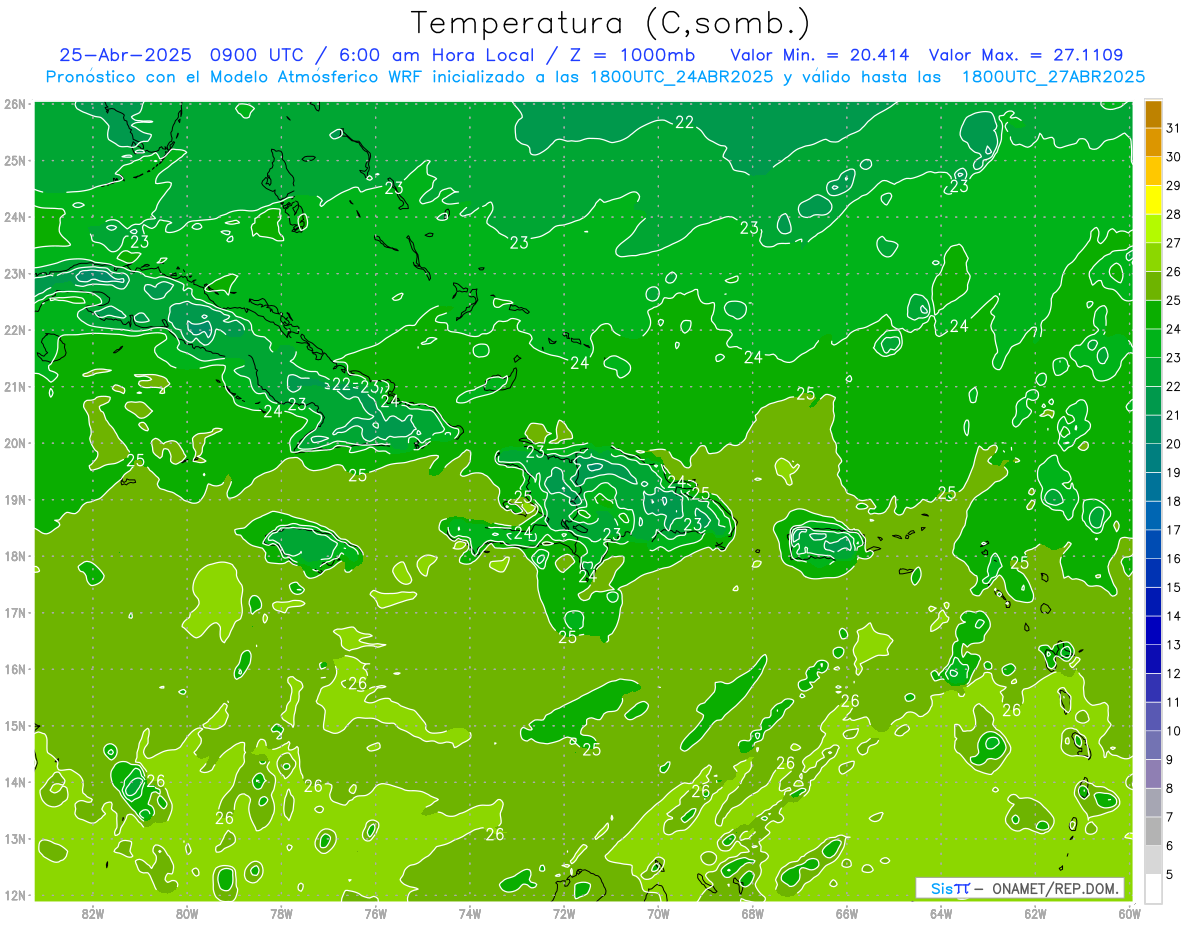Click the 26N latitude axis label
The height and width of the screenshot is (927, 1200).
(x=15, y=104)
